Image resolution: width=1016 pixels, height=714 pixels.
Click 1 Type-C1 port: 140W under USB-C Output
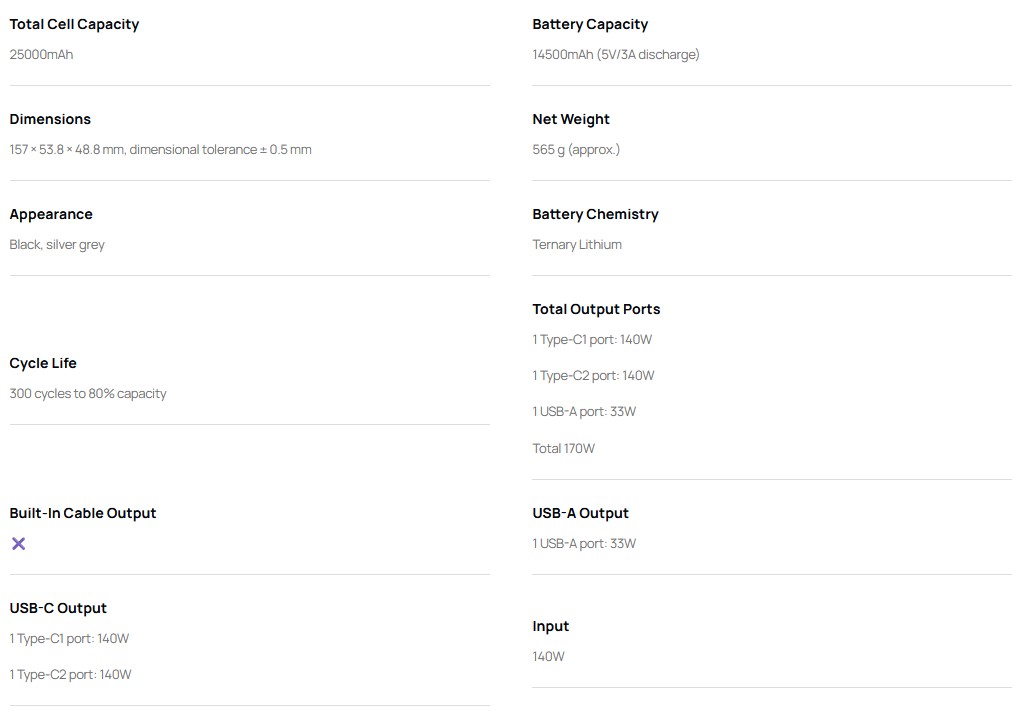pos(69,639)
